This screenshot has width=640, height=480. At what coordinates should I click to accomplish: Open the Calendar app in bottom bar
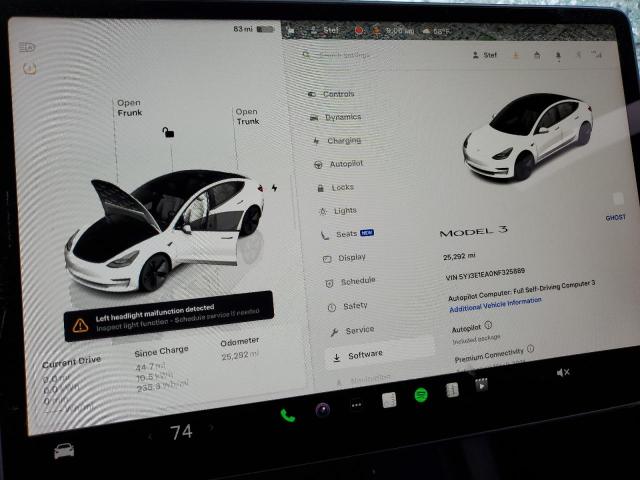[x=389, y=400]
